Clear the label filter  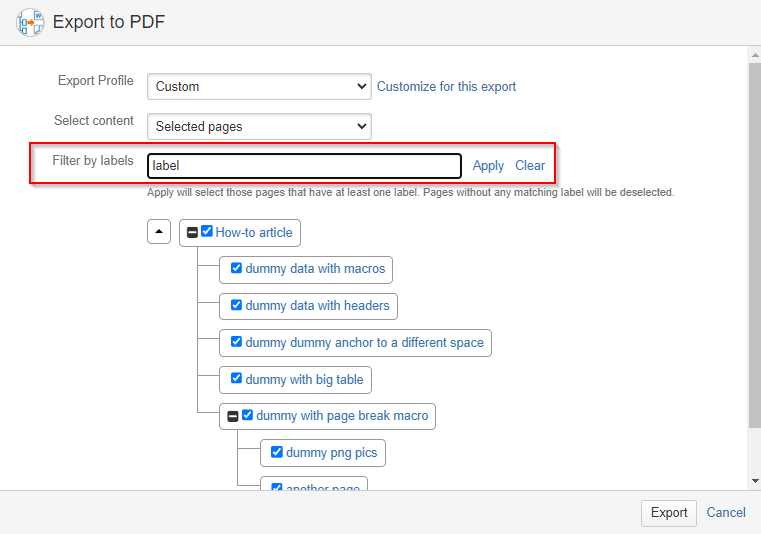[x=530, y=166]
